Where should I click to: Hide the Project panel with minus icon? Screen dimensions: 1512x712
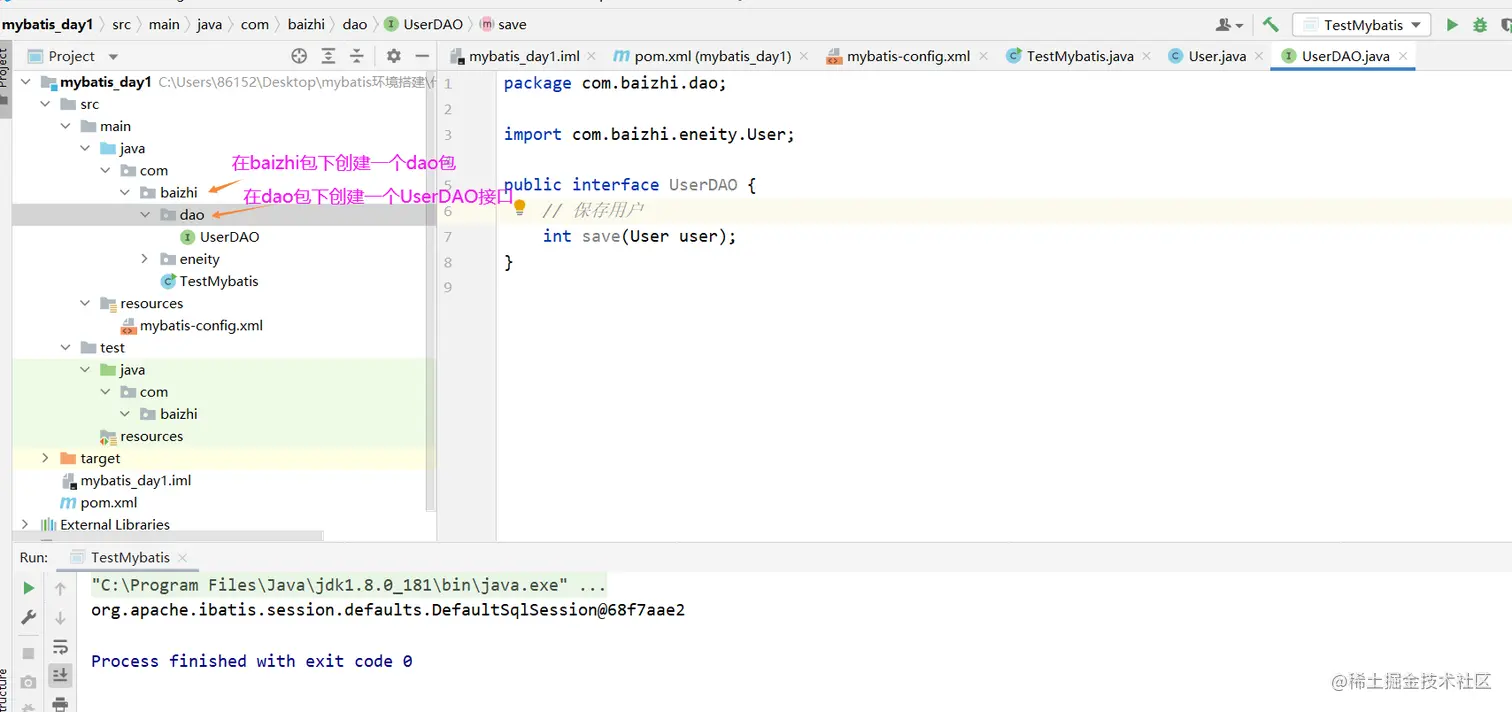click(422, 56)
